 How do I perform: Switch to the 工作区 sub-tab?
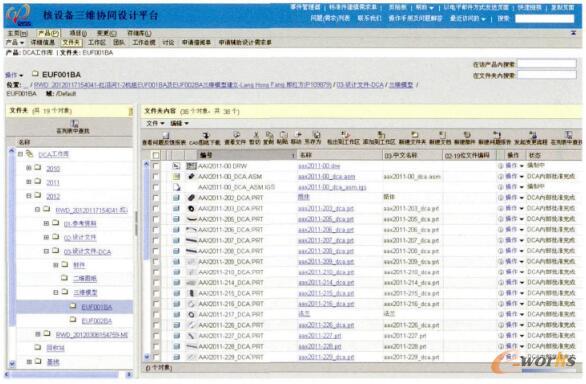(97, 42)
